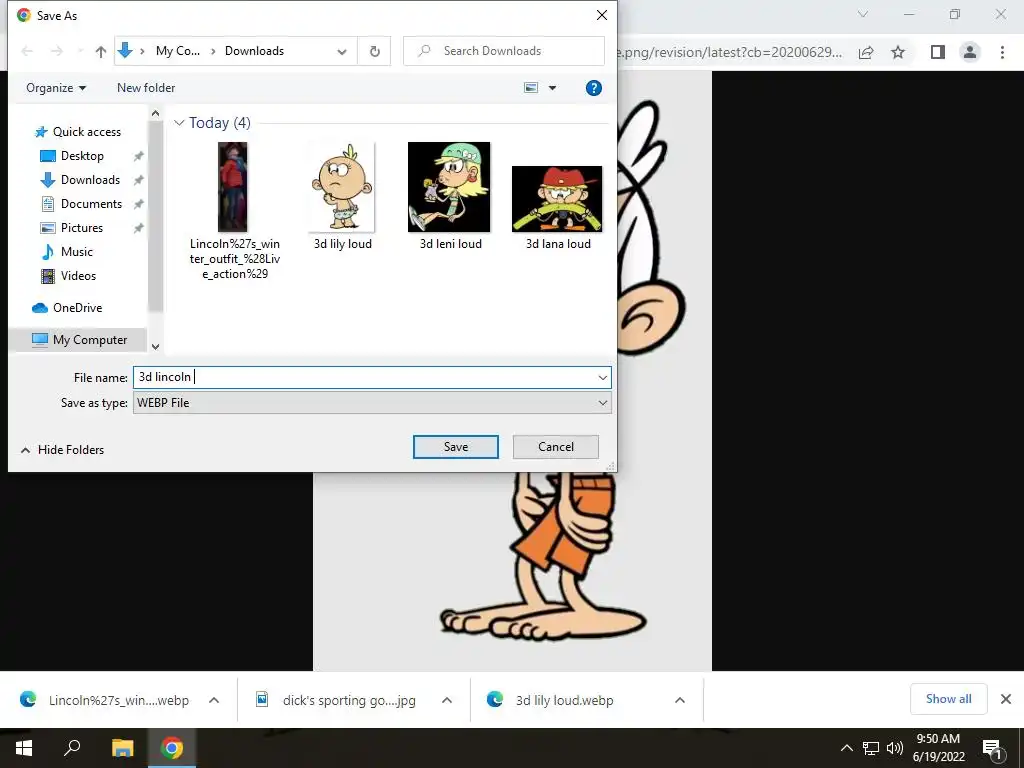Open Chrome profile avatar
Image resolution: width=1024 pixels, height=768 pixels.
[x=970, y=52]
